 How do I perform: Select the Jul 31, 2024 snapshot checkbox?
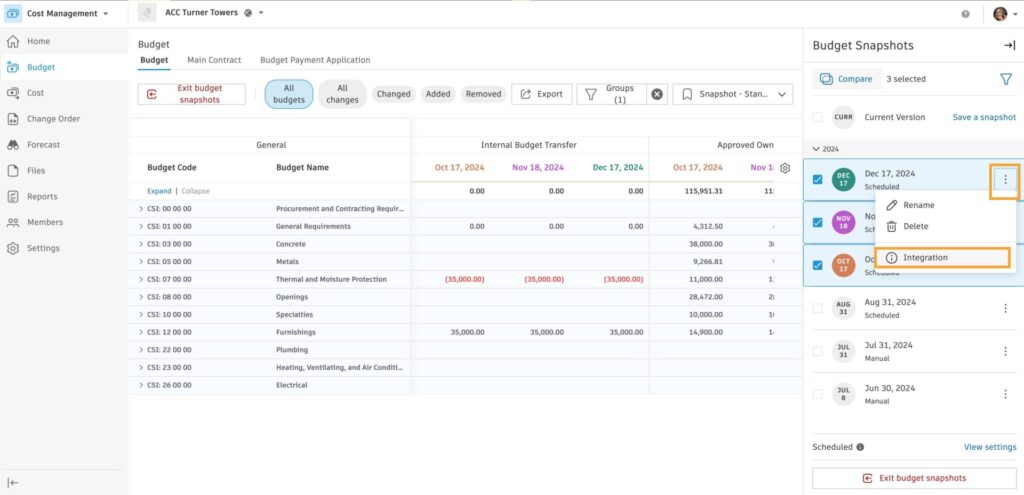coord(818,351)
